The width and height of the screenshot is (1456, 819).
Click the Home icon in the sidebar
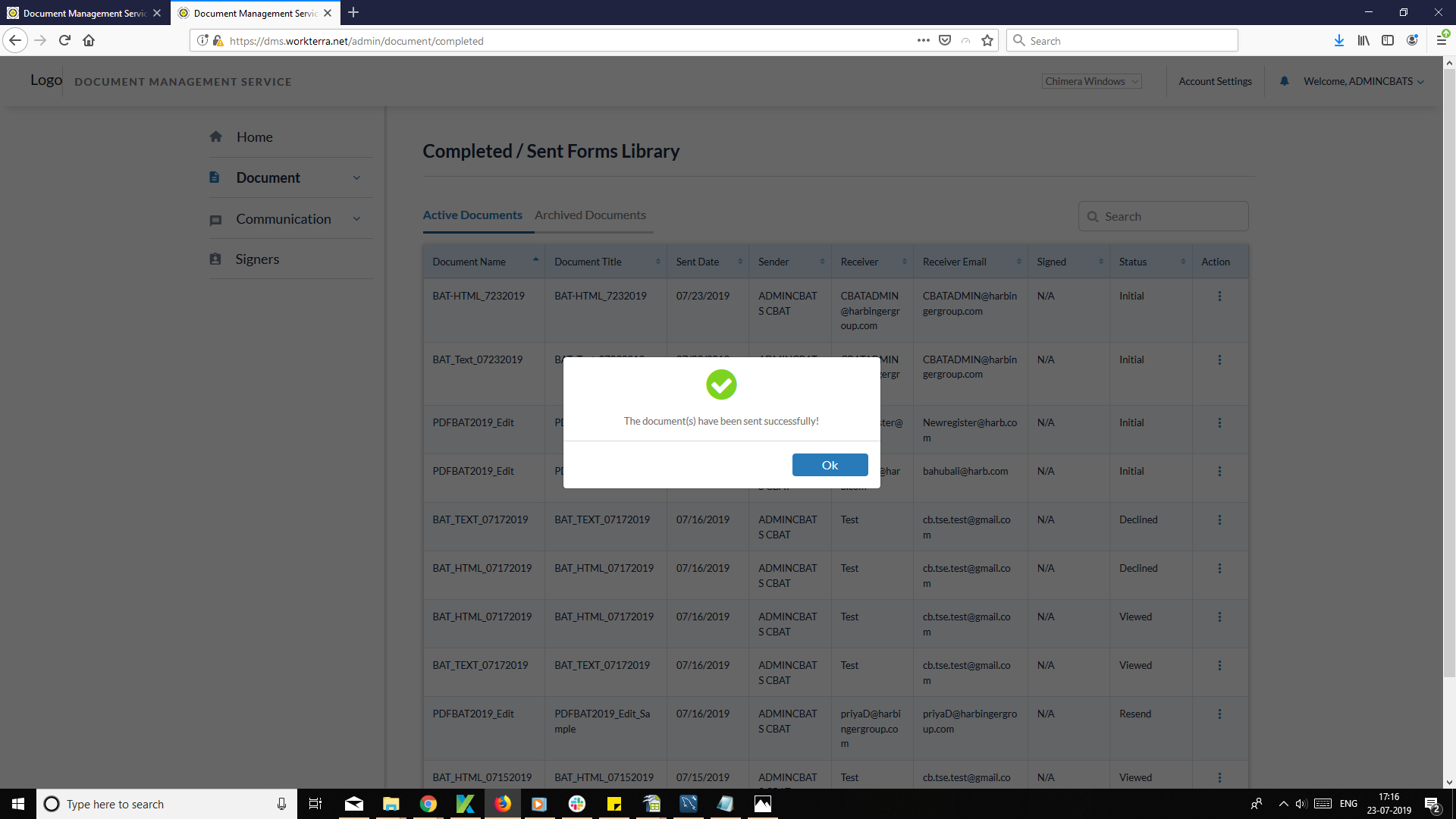tap(216, 136)
